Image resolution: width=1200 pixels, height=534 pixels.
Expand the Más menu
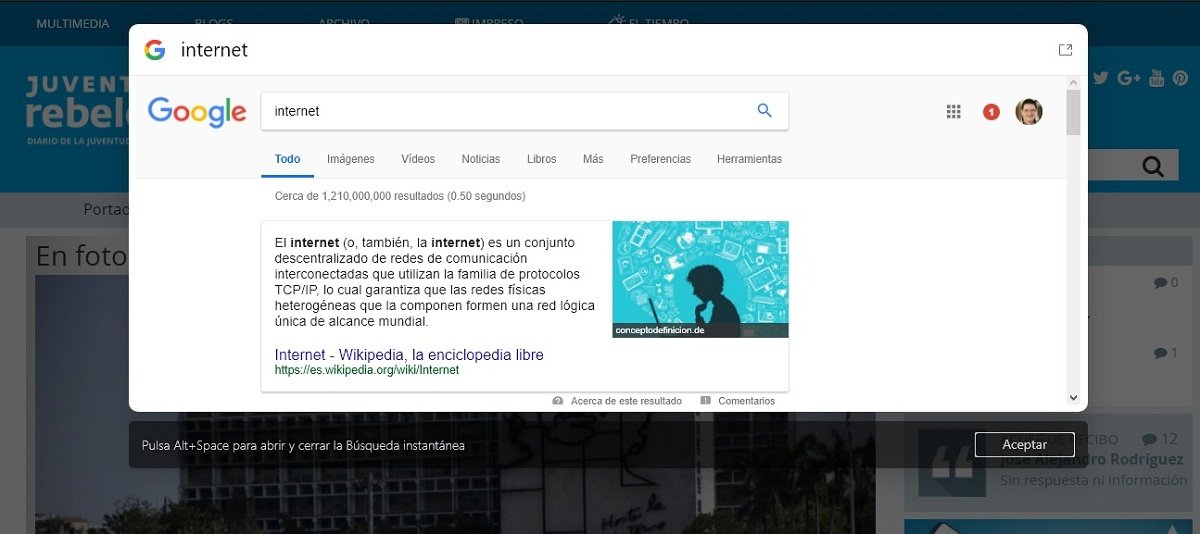[593, 159]
